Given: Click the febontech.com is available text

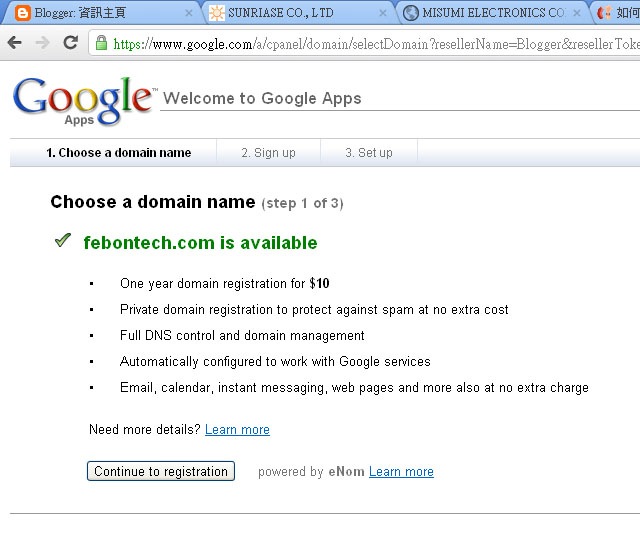Looking at the screenshot, I should pos(200,243).
